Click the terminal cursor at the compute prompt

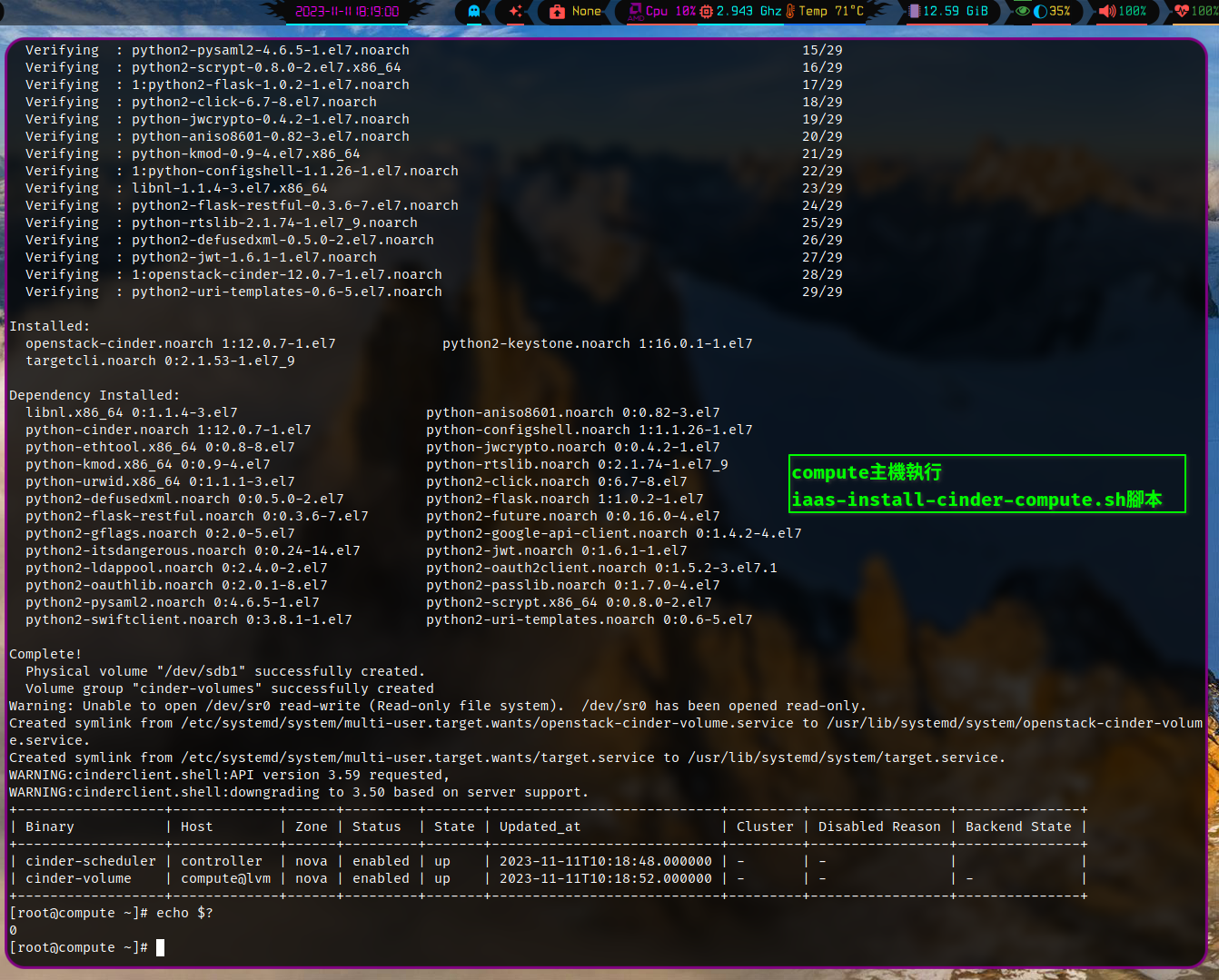pyautogui.click(x=161, y=947)
